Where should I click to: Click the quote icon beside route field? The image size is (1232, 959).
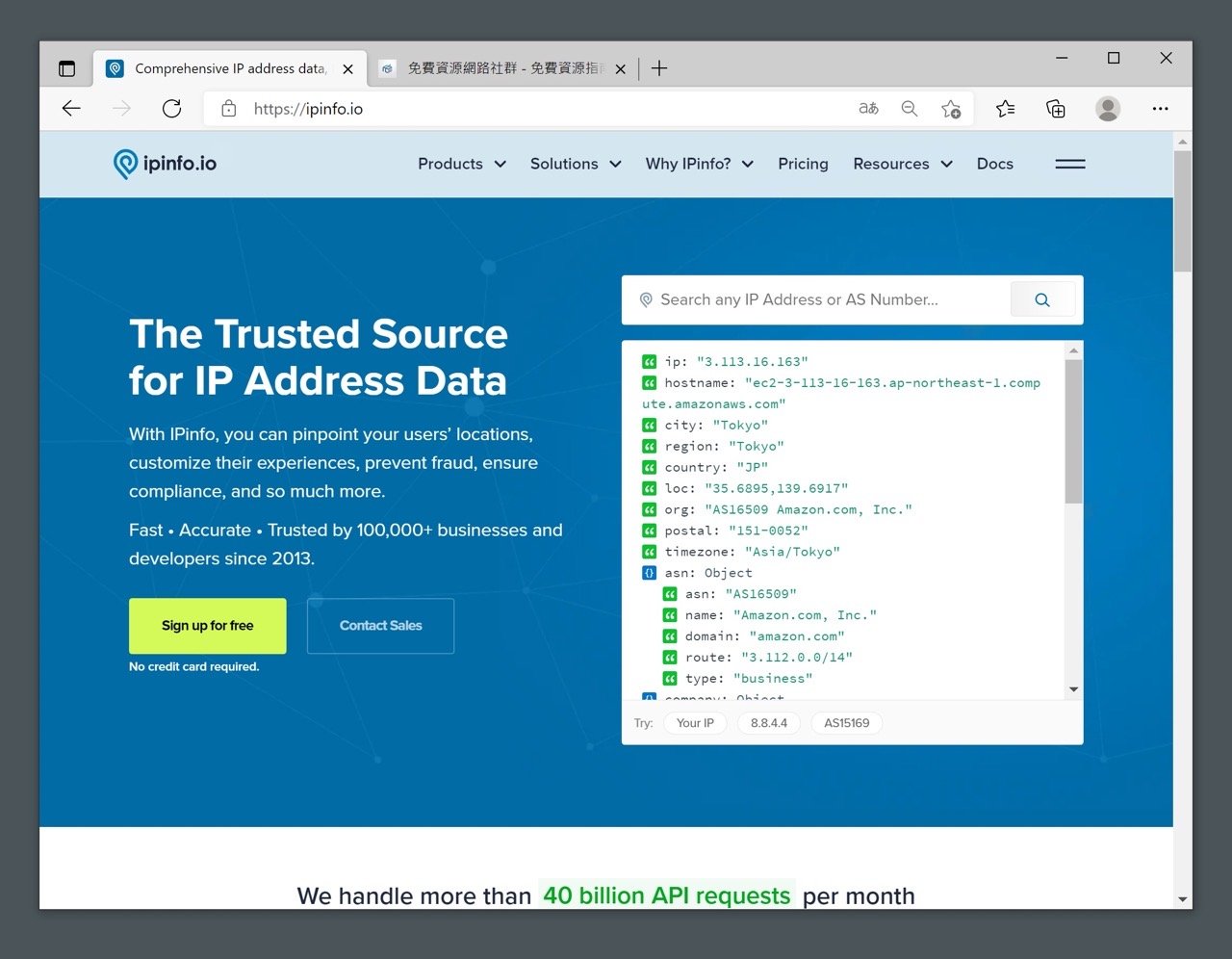click(x=670, y=658)
